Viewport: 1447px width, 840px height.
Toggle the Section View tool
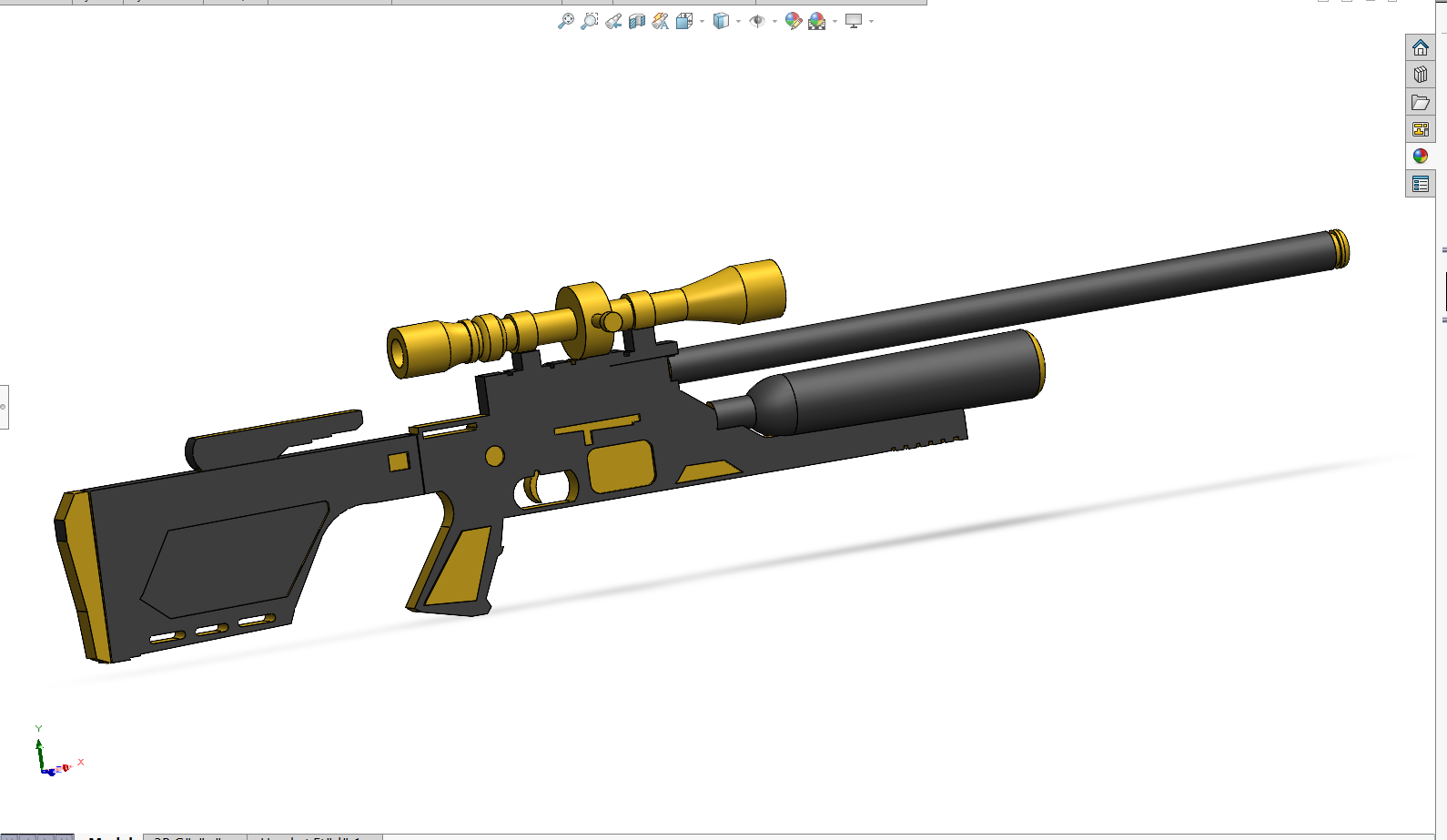coord(637,21)
